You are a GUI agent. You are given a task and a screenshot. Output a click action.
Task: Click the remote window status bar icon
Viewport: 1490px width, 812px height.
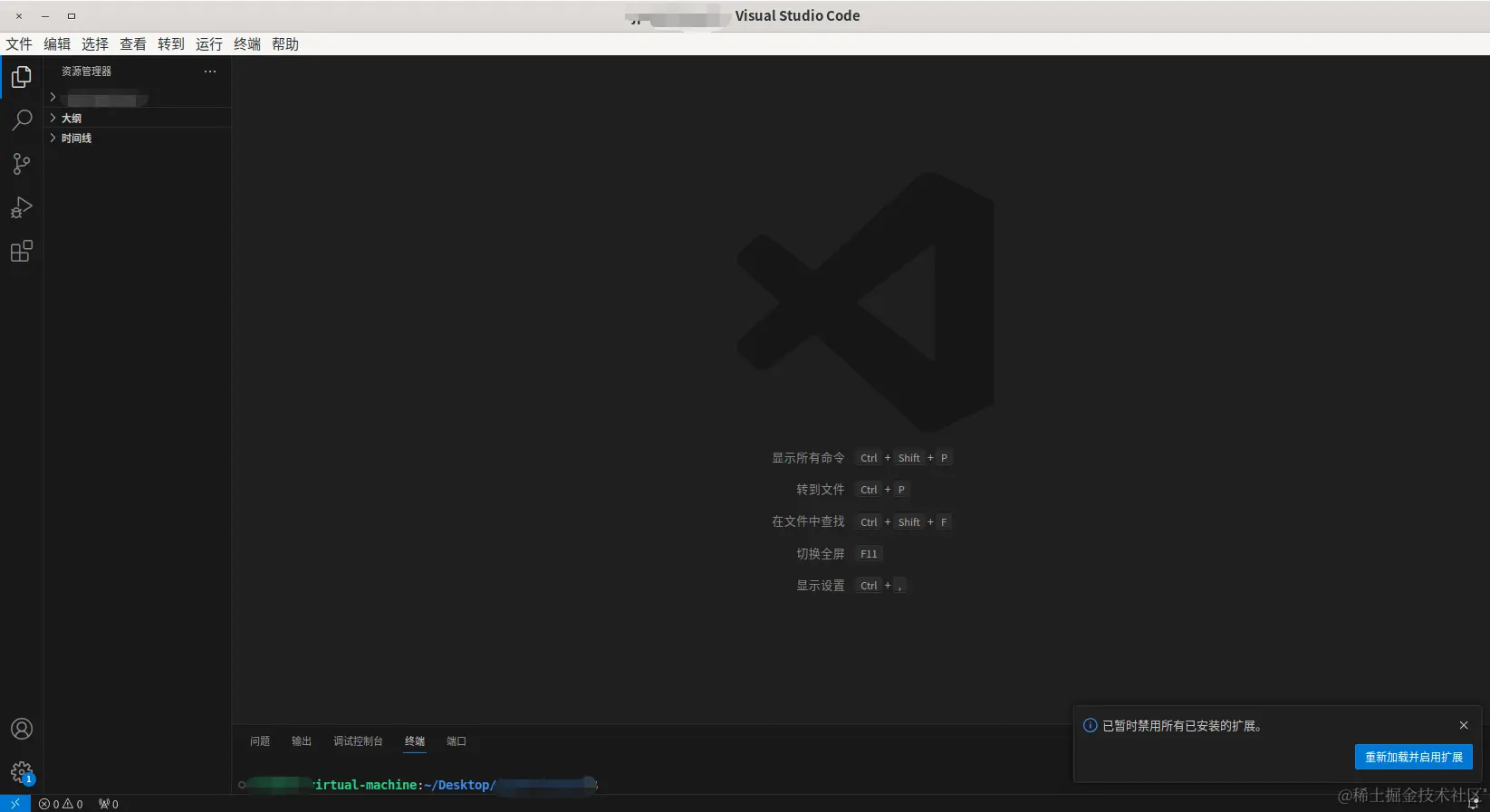click(x=15, y=804)
